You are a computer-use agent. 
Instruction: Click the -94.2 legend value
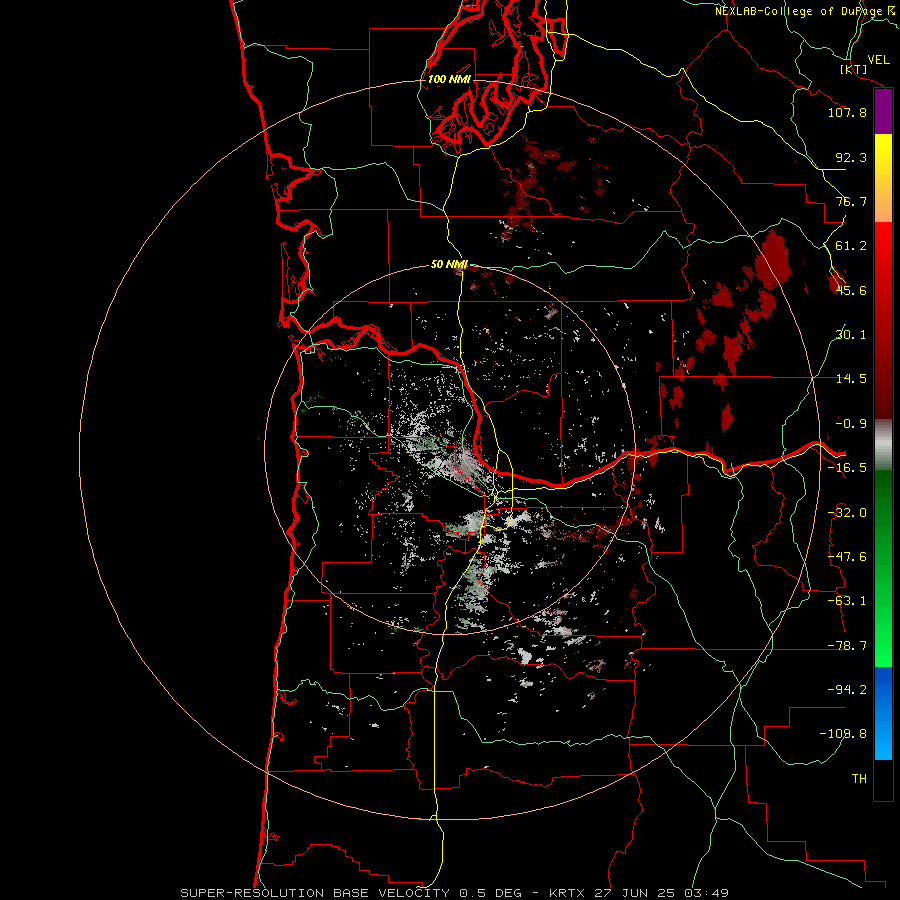tap(847, 690)
